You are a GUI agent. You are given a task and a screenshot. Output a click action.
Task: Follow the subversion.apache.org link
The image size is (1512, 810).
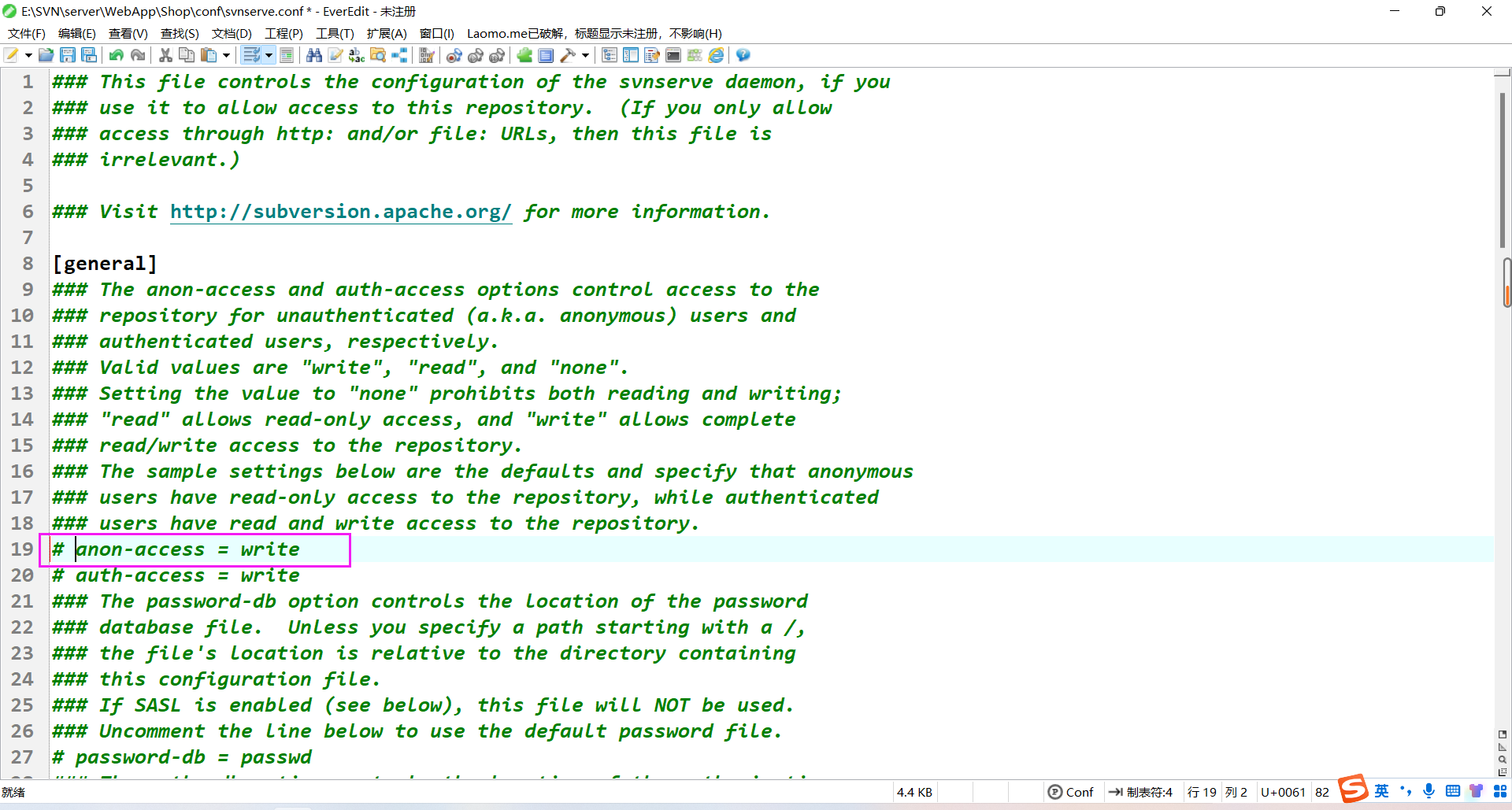(341, 212)
